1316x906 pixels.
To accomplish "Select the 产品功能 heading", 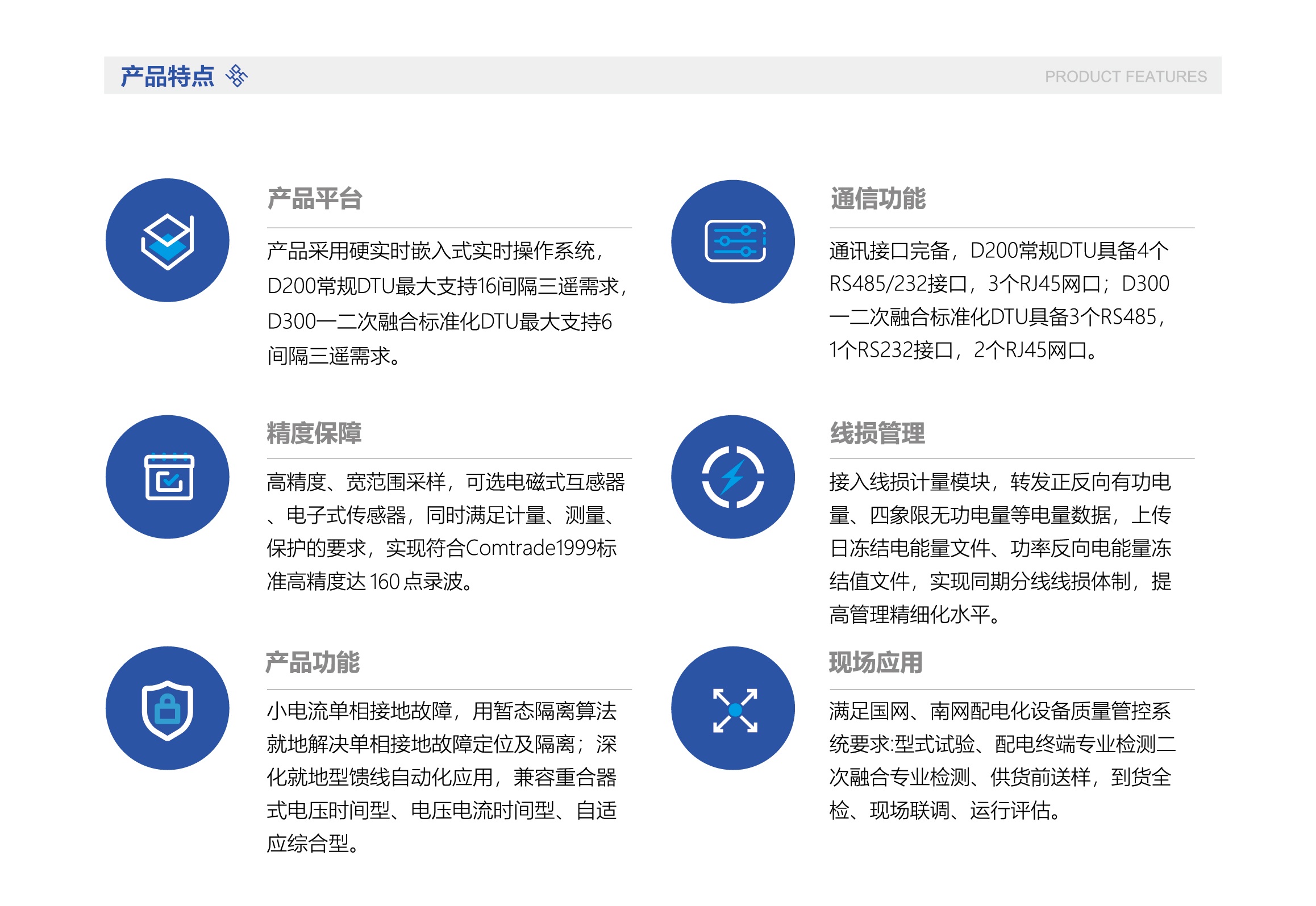I will pos(313,662).
